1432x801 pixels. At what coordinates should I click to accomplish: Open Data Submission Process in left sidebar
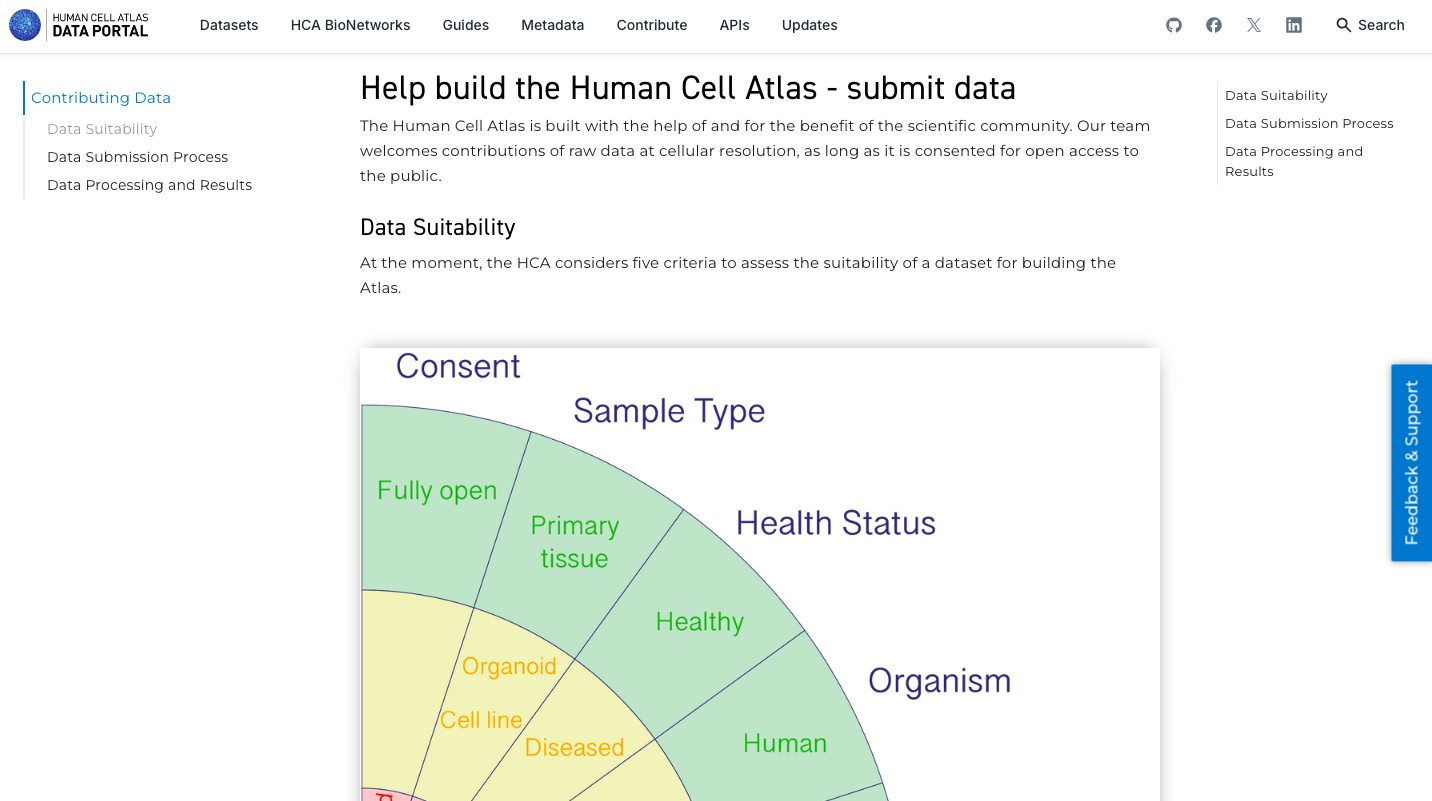[138, 157]
